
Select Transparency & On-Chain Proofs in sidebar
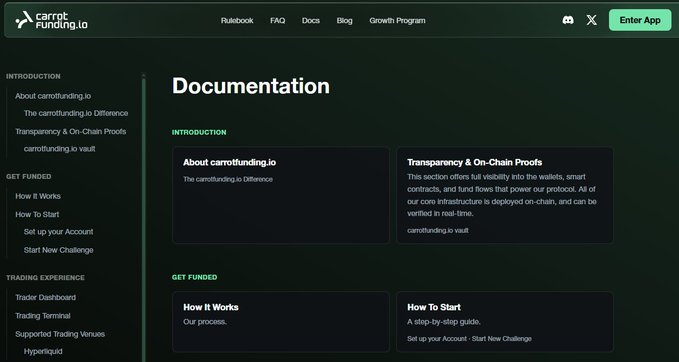[71, 131]
